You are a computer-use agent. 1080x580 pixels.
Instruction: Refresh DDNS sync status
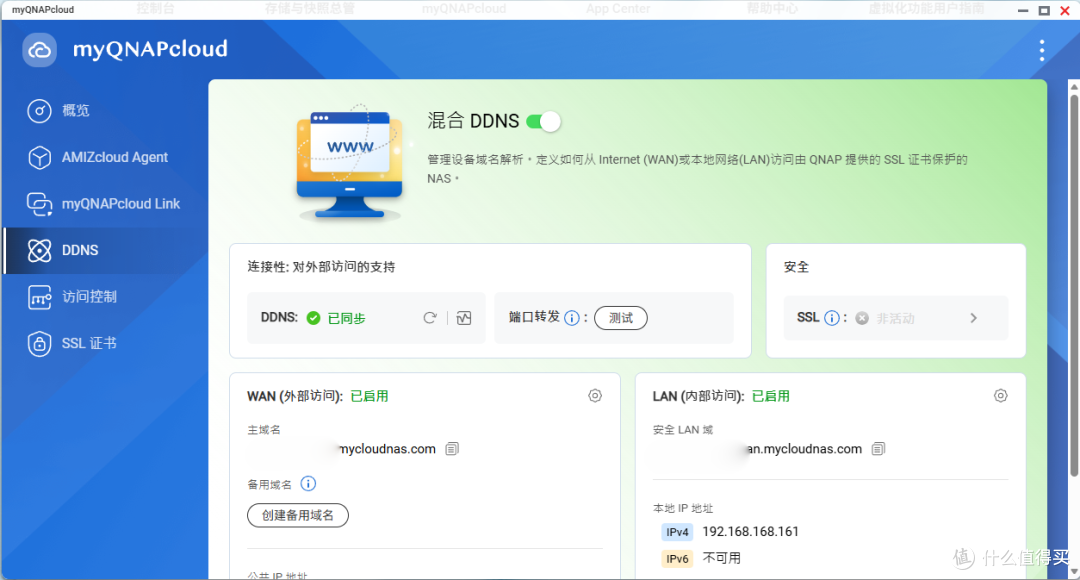tap(430, 318)
